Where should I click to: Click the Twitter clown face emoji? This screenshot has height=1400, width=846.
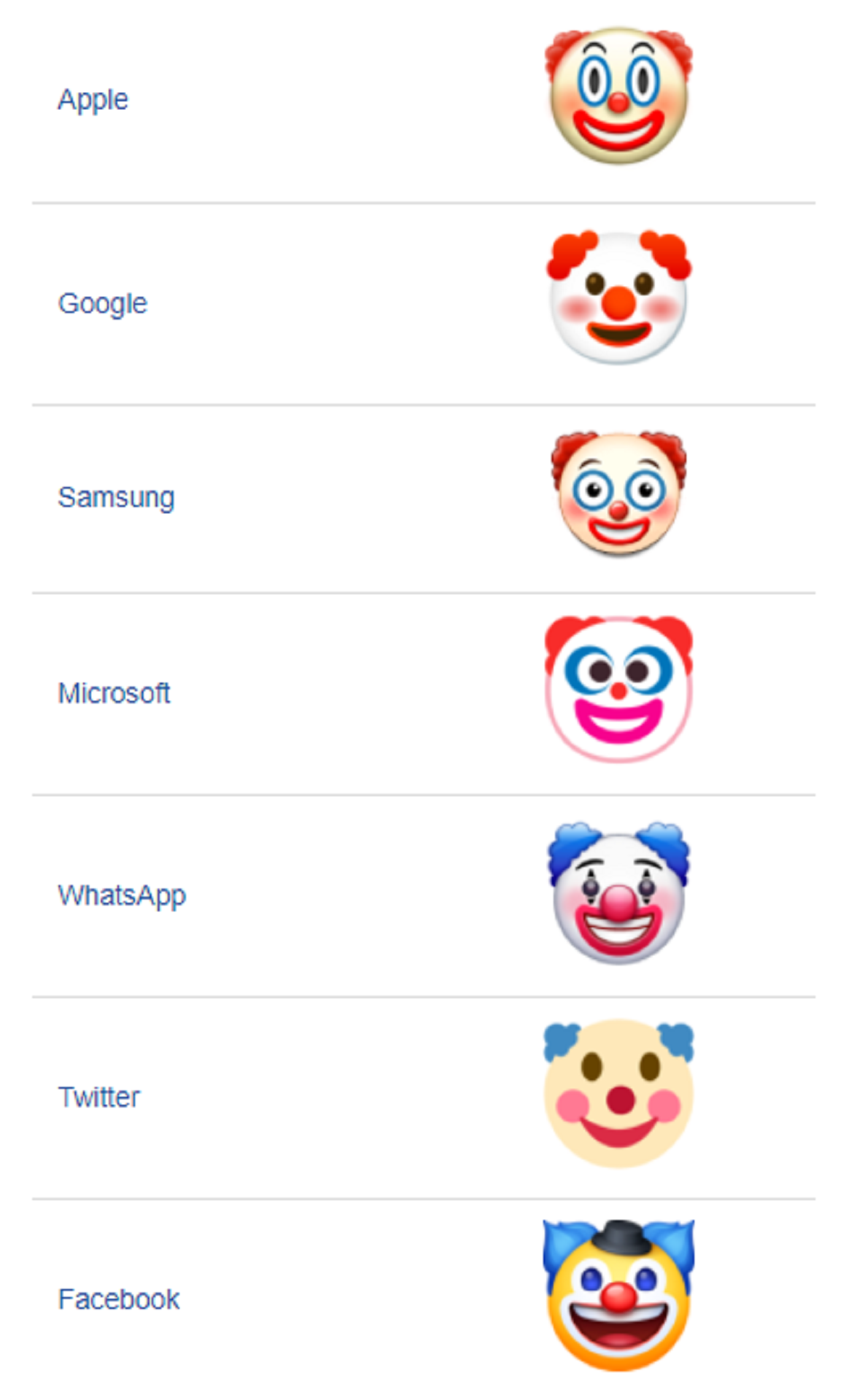point(618,1094)
